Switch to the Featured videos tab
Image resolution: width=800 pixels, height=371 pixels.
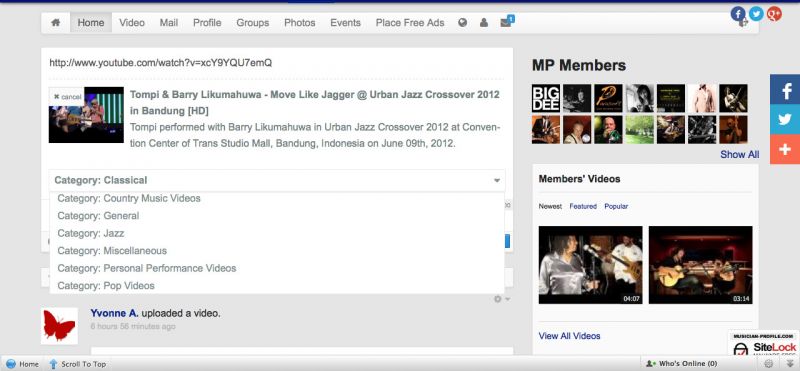pyautogui.click(x=583, y=206)
